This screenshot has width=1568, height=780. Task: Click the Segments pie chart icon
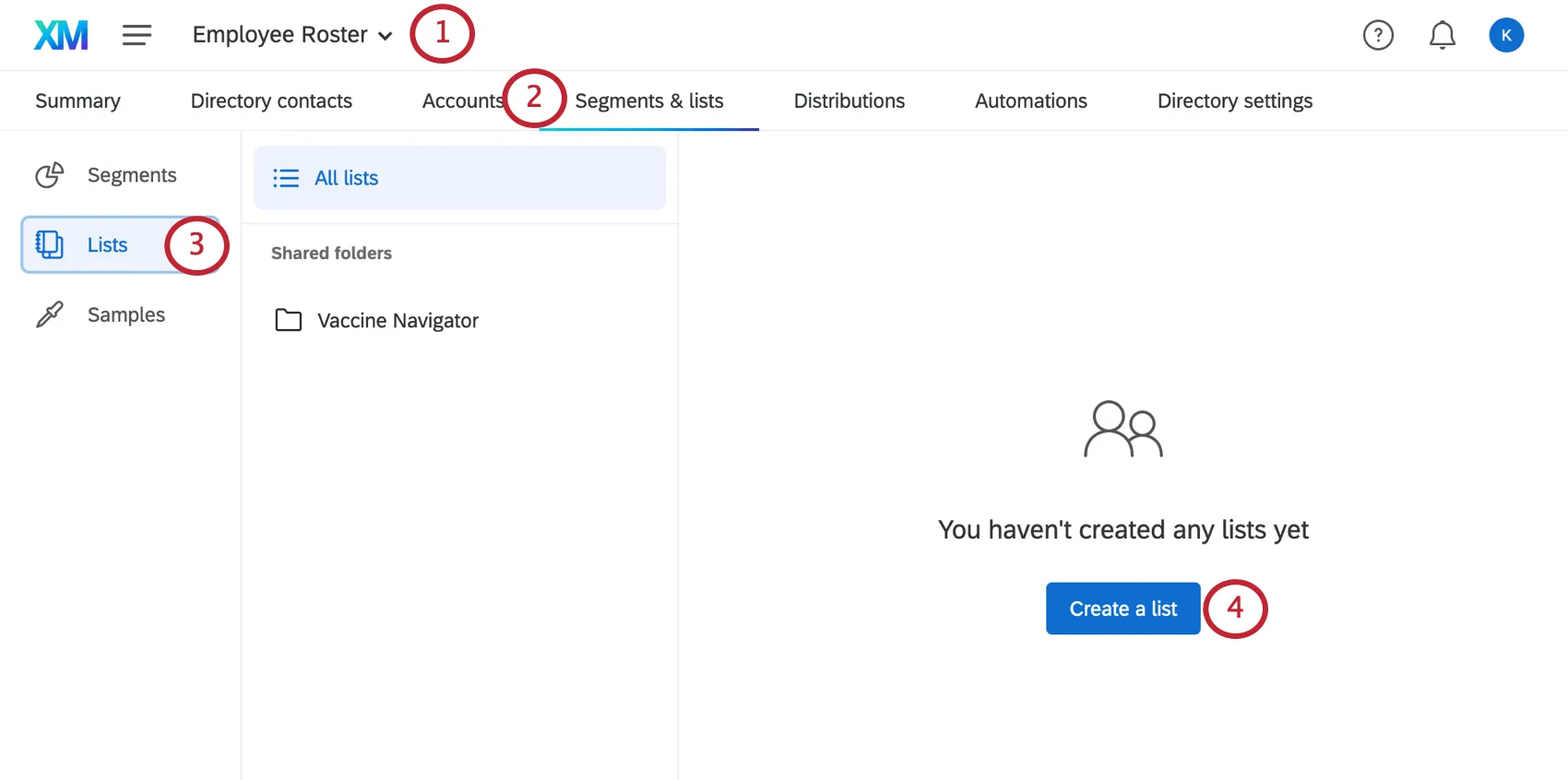point(50,175)
